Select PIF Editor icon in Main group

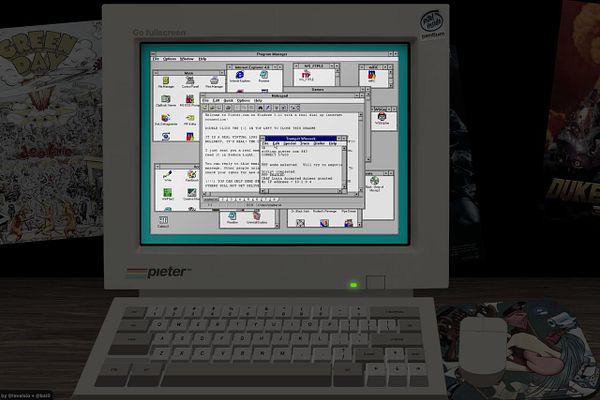(x=190, y=120)
